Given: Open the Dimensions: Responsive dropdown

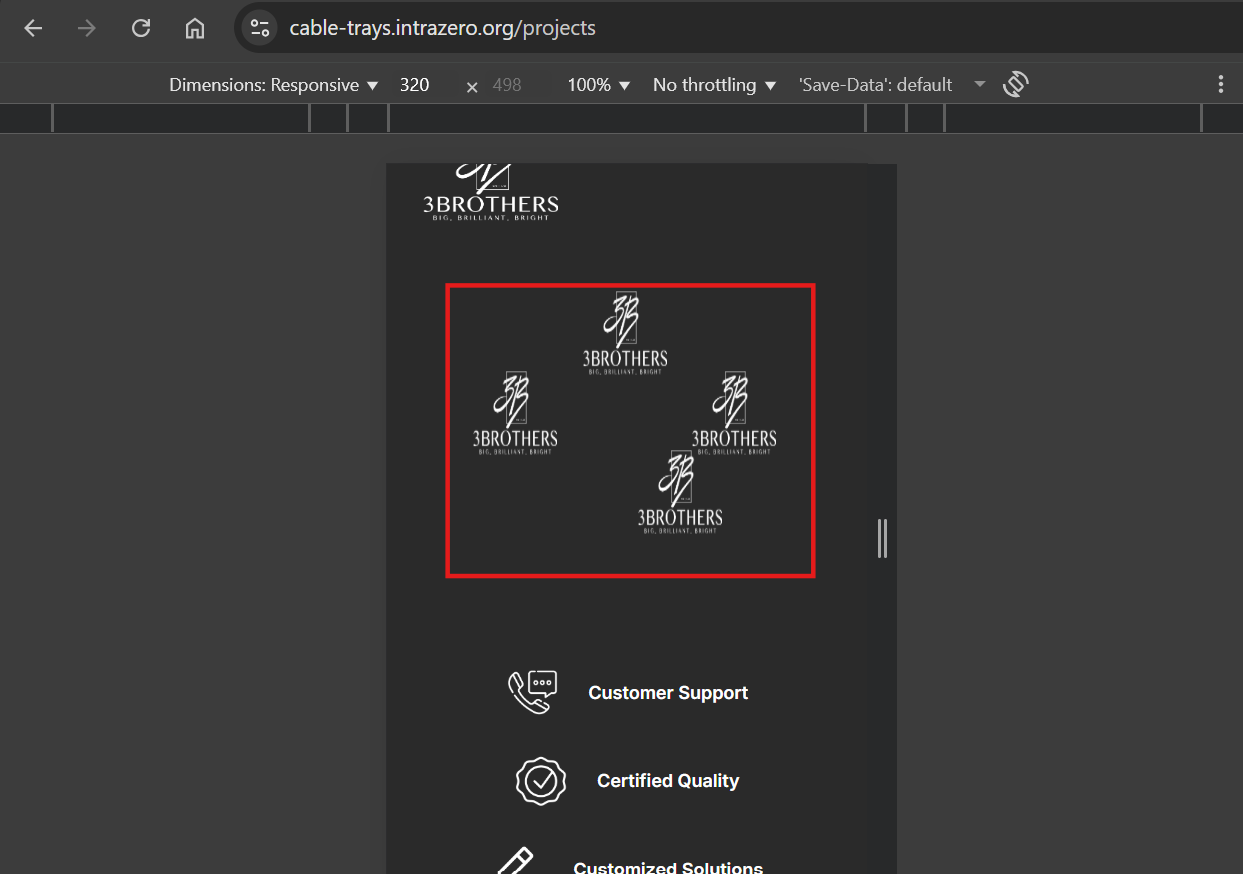Looking at the screenshot, I should (273, 85).
